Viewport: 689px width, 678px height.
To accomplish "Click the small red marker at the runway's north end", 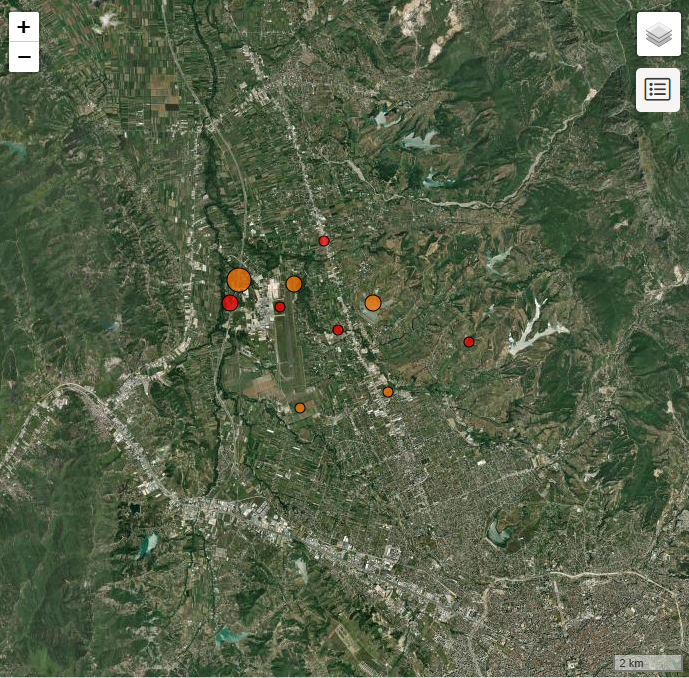I will pyautogui.click(x=280, y=307).
